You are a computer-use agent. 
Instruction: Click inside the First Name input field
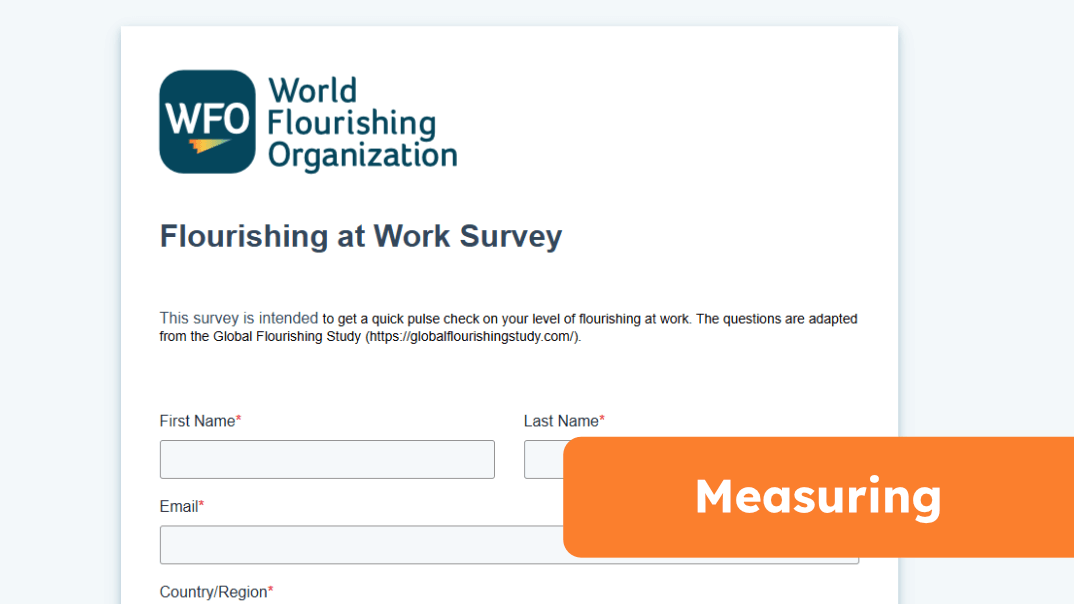pos(327,459)
